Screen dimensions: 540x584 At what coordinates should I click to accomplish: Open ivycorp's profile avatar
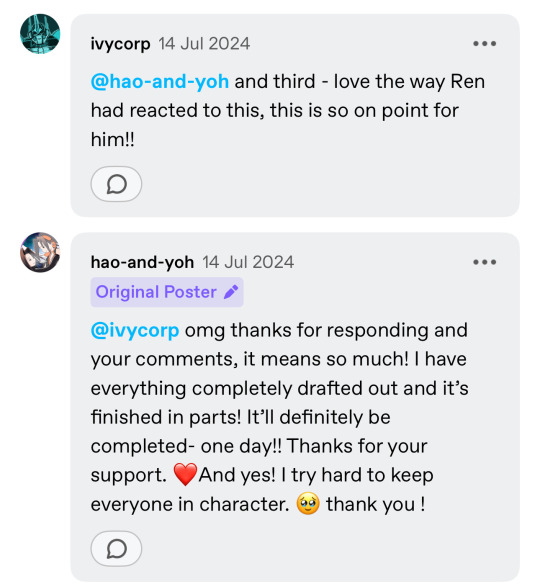[40, 34]
